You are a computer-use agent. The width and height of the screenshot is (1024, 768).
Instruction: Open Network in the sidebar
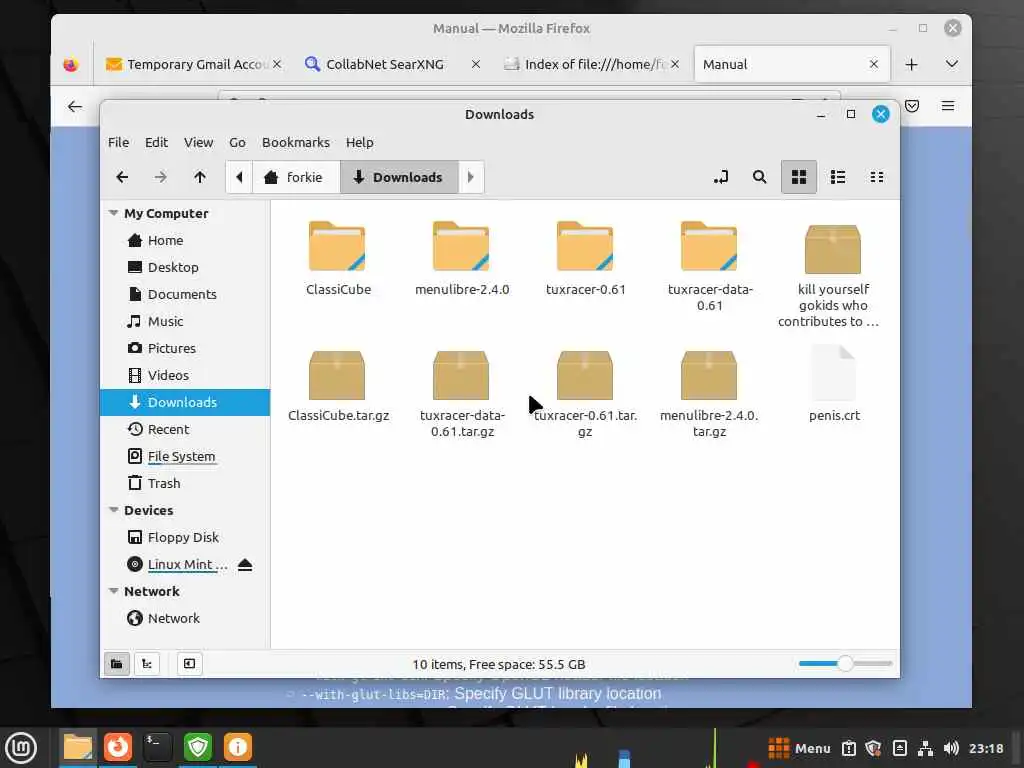(185, 618)
